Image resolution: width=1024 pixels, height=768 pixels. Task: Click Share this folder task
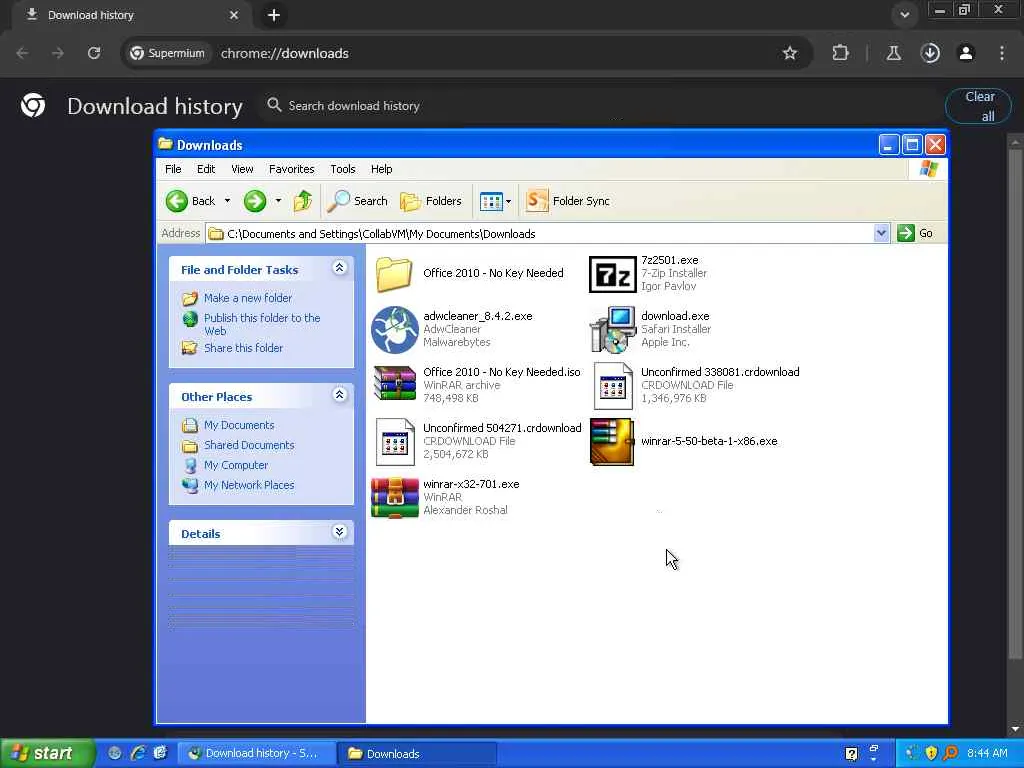243,348
